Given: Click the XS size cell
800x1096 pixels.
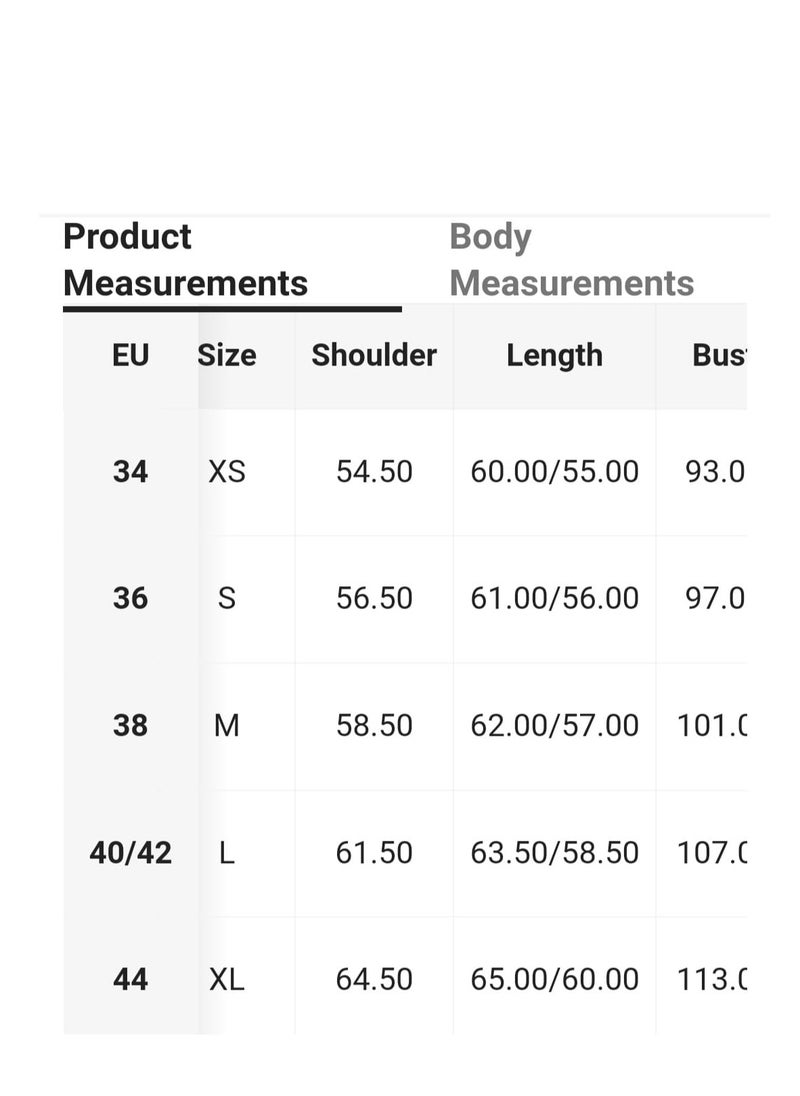Looking at the screenshot, I should click(227, 472).
